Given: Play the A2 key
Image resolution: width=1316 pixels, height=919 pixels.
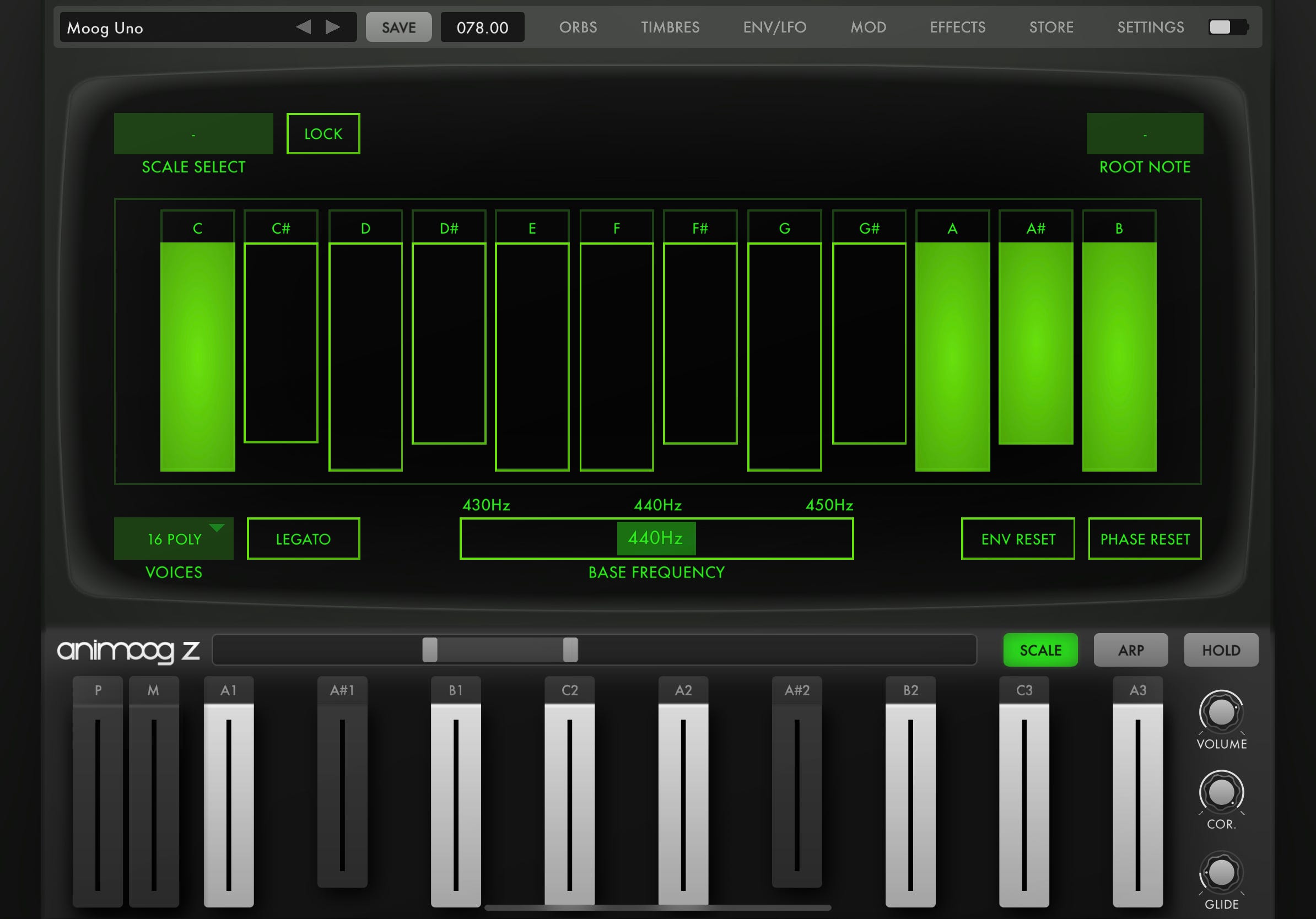Looking at the screenshot, I should (x=683, y=791).
